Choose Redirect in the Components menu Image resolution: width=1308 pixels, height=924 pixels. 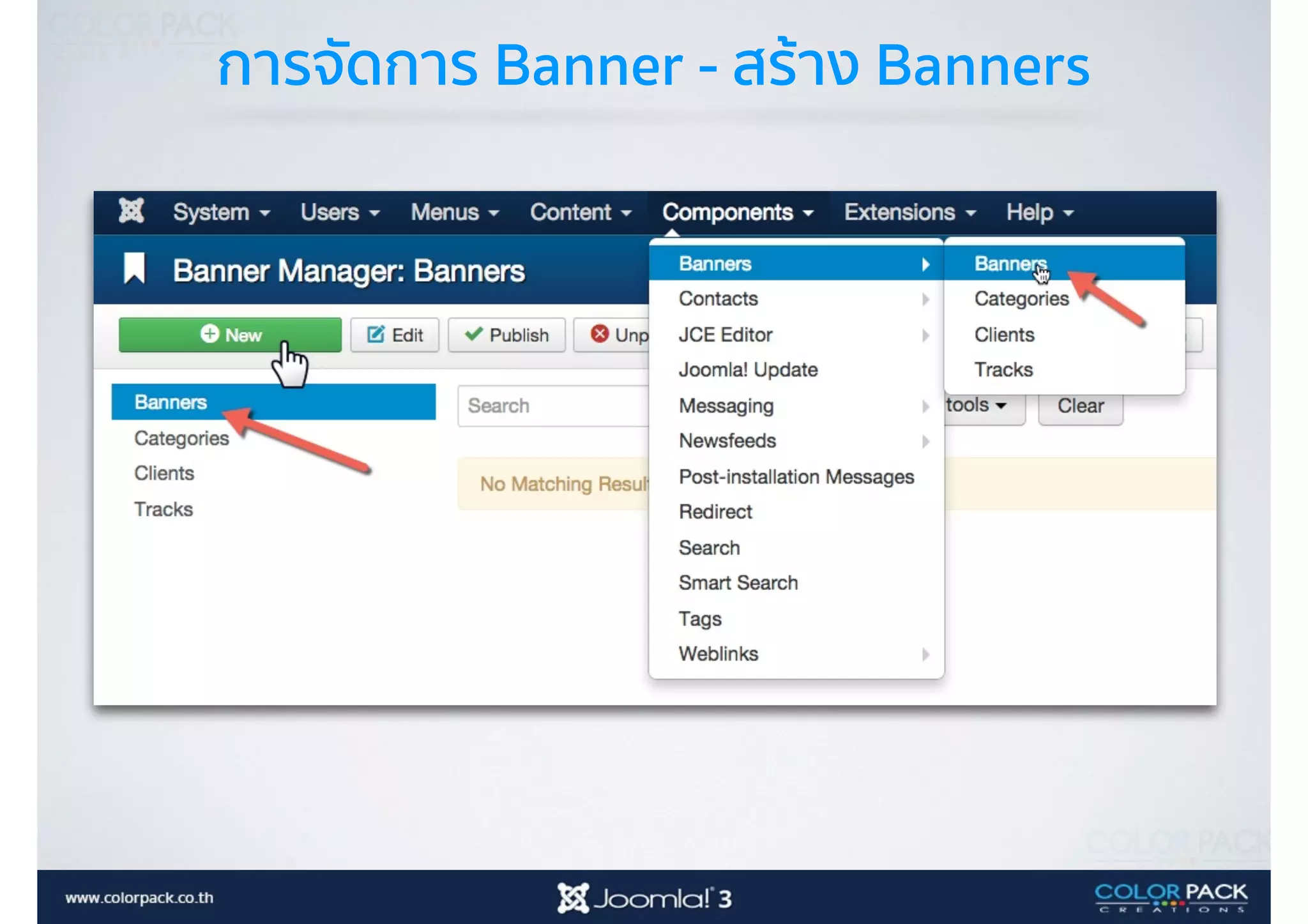(715, 511)
